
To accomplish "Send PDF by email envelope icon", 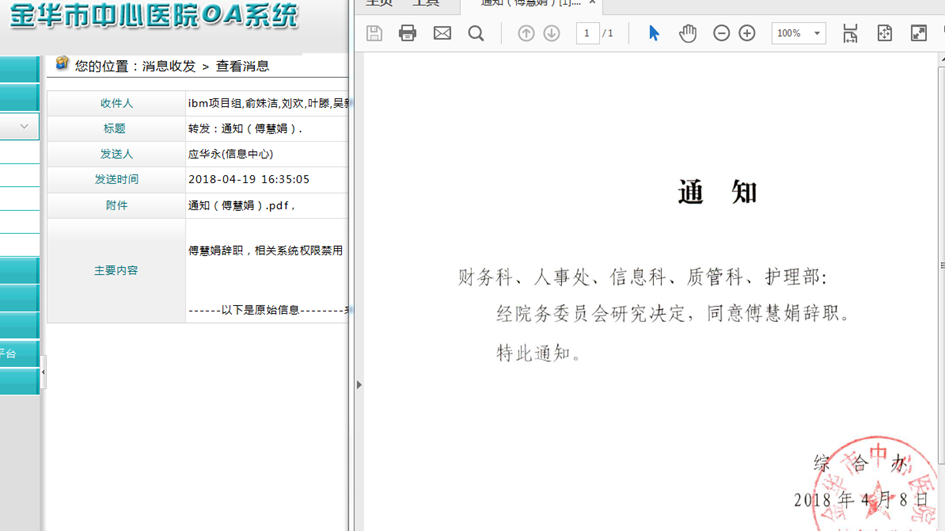I will pyautogui.click(x=442, y=33).
